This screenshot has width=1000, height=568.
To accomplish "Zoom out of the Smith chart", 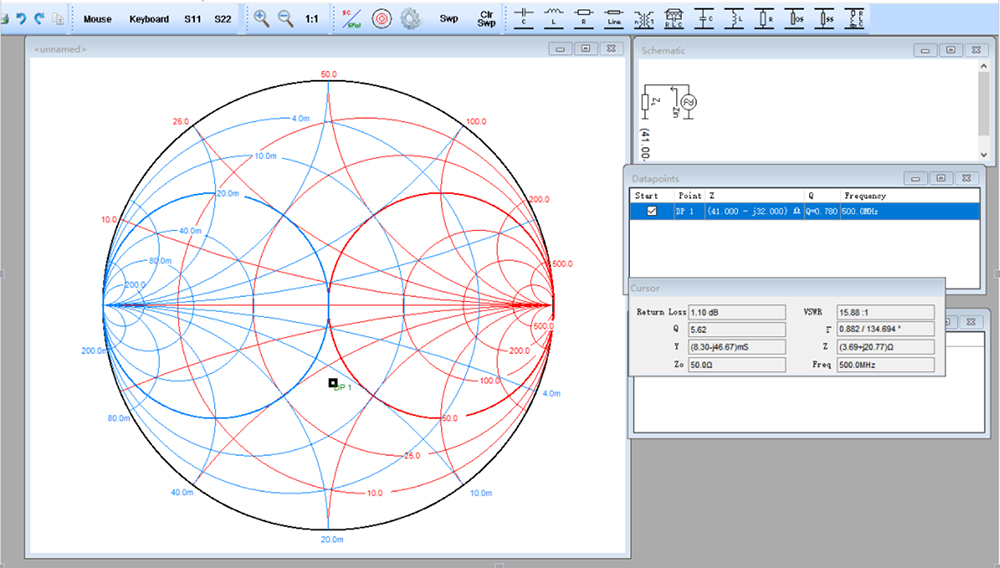I will pos(285,18).
